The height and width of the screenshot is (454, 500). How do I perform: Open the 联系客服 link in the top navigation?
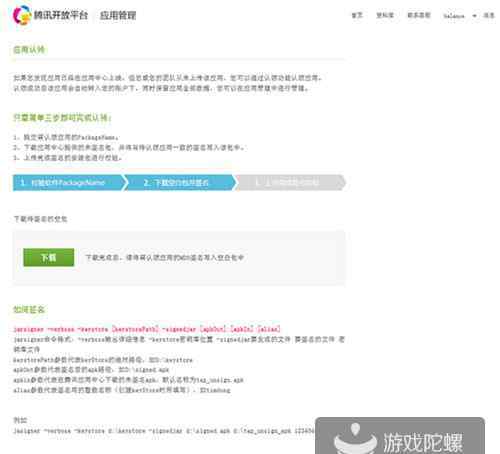pos(419,15)
